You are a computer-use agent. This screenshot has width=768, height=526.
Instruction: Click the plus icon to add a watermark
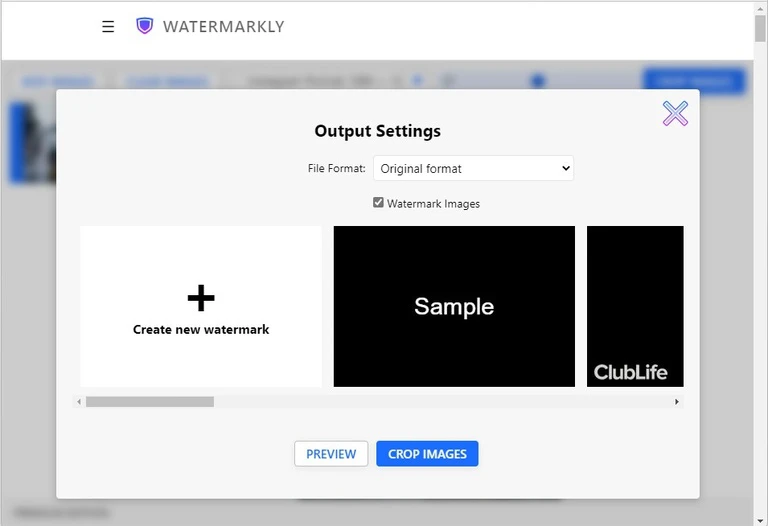201,298
